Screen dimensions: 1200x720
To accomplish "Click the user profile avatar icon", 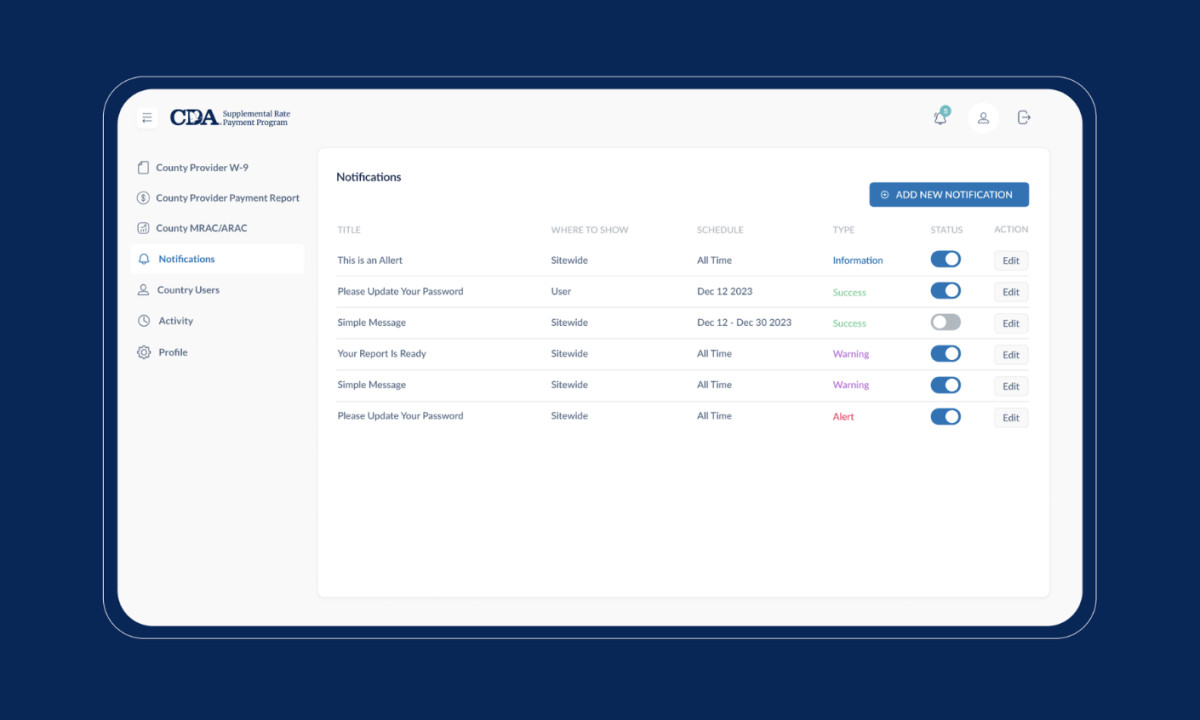I will [983, 117].
